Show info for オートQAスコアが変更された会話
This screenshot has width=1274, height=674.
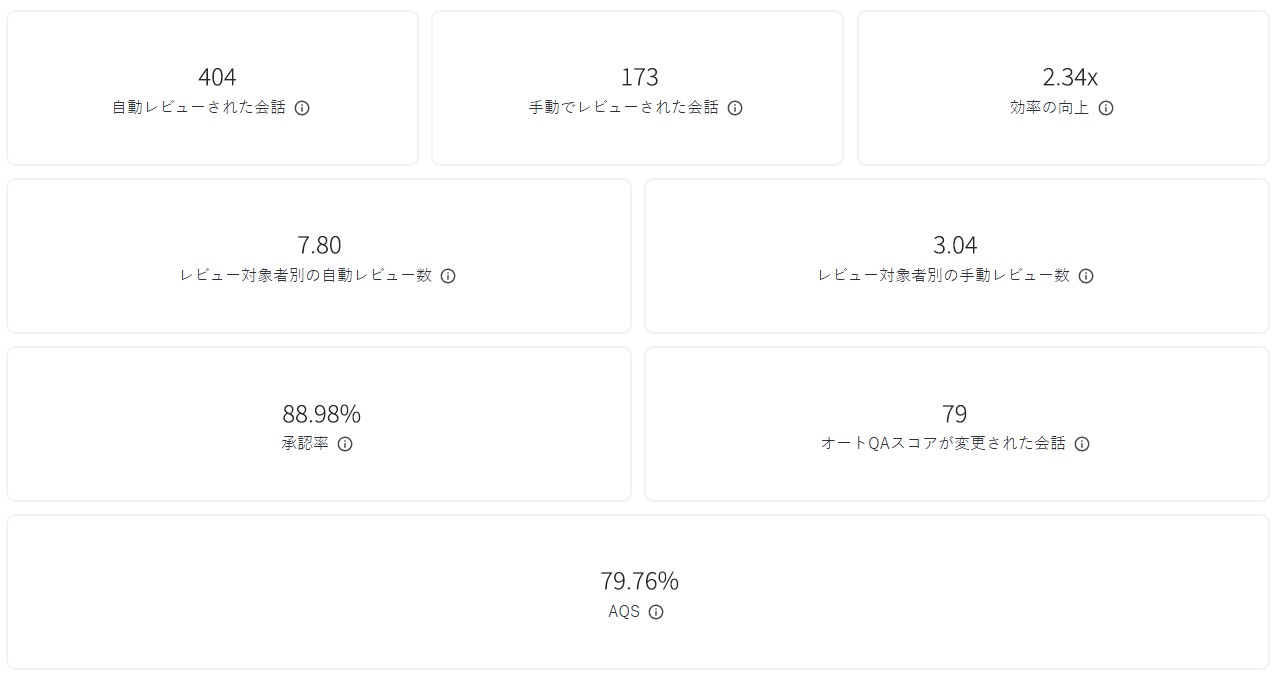[x=1082, y=444]
